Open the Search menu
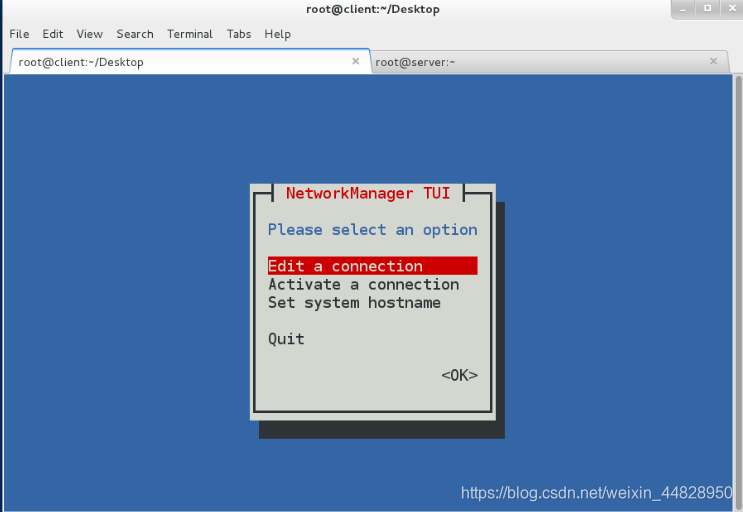This screenshot has height=512, width=743. click(135, 34)
